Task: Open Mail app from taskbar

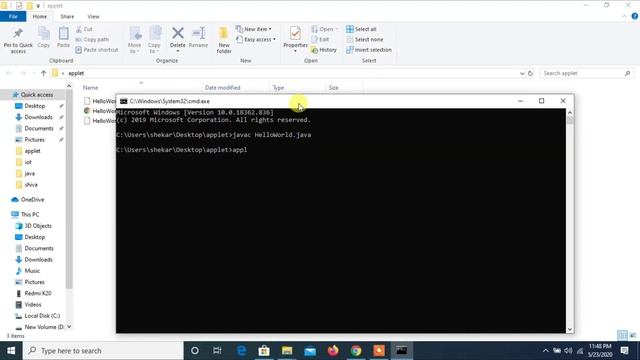Action: pyautogui.click(x=310, y=351)
